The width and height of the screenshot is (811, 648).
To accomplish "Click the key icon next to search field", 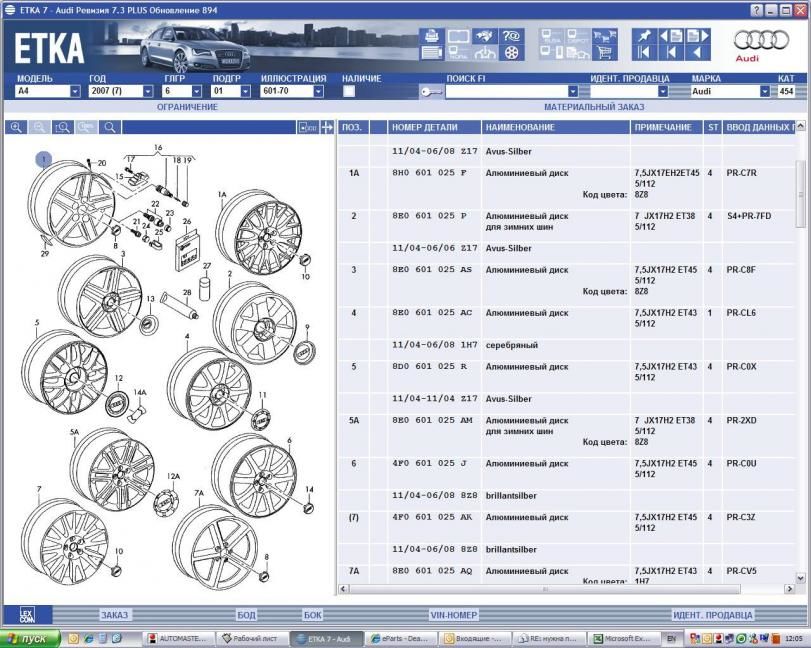I will coord(431,92).
